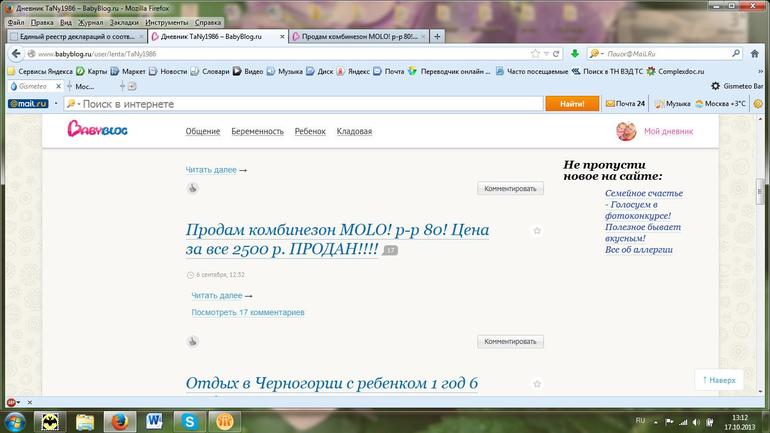The height and width of the screenshot is (433, 770).
Task: Check Москва +3°C weather widget
Action: pyautogui.click(x=720, y=104)
